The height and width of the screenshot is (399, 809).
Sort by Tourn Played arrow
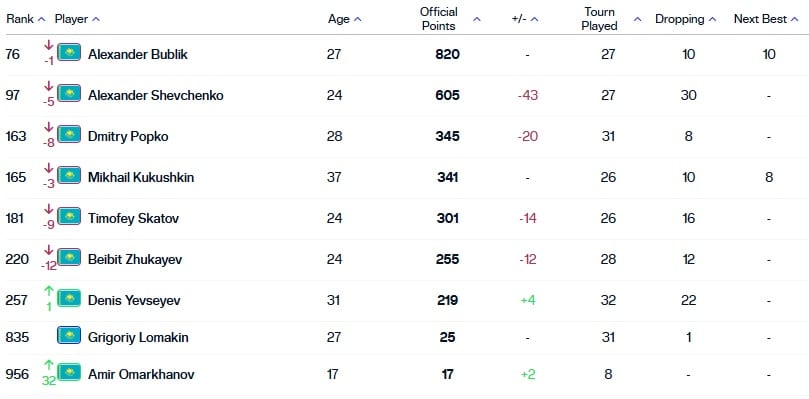pos(638,20)
